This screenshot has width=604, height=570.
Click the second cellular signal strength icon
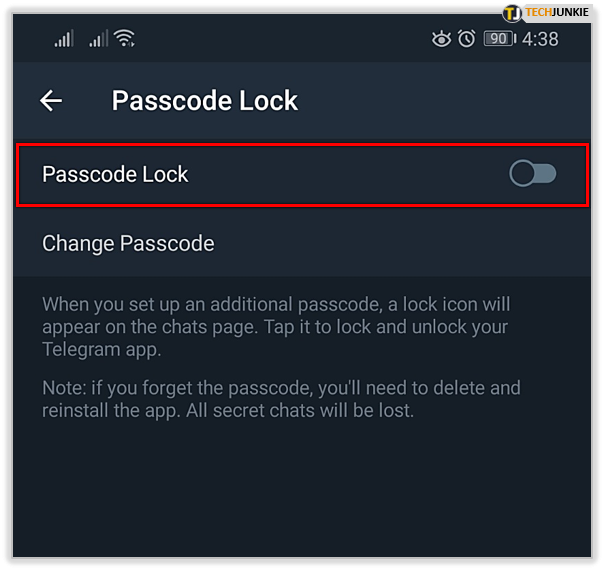[x=98, y=39]
